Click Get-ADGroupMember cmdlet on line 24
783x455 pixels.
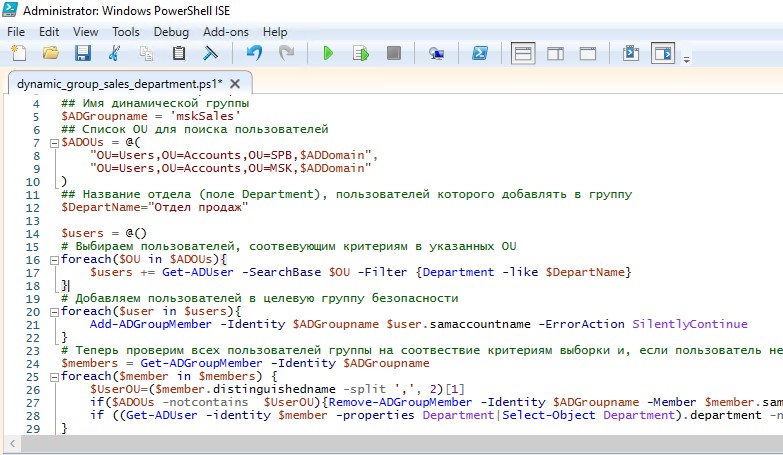(201, 363)
